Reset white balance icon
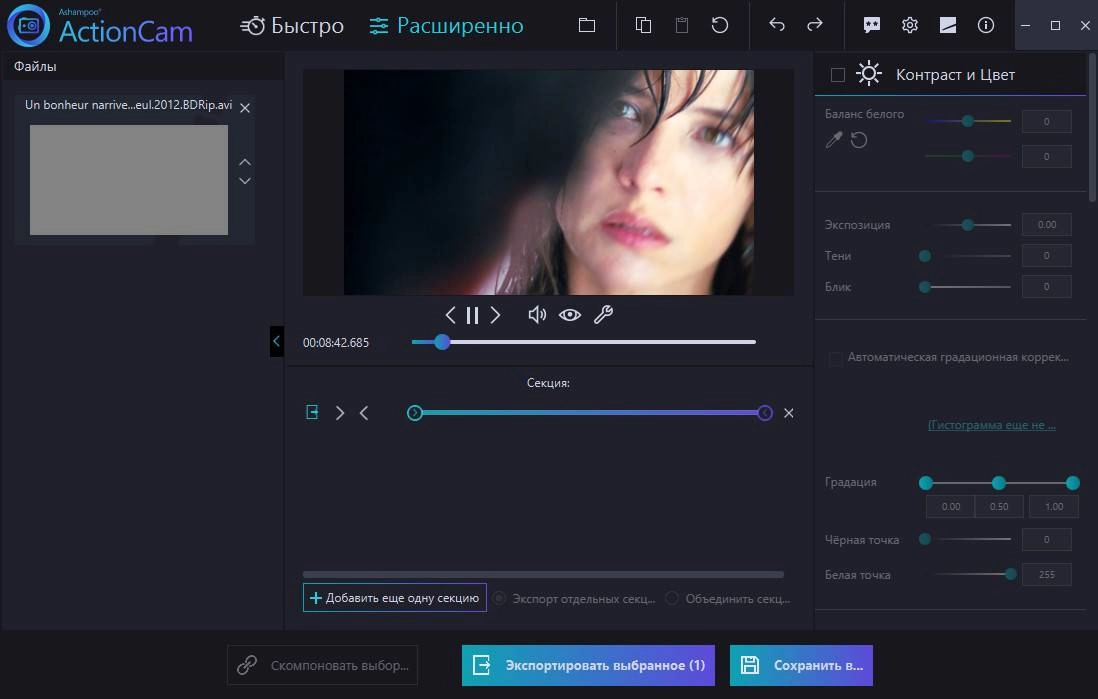Viewport: 1098px width, 699px height. (859, 140)
